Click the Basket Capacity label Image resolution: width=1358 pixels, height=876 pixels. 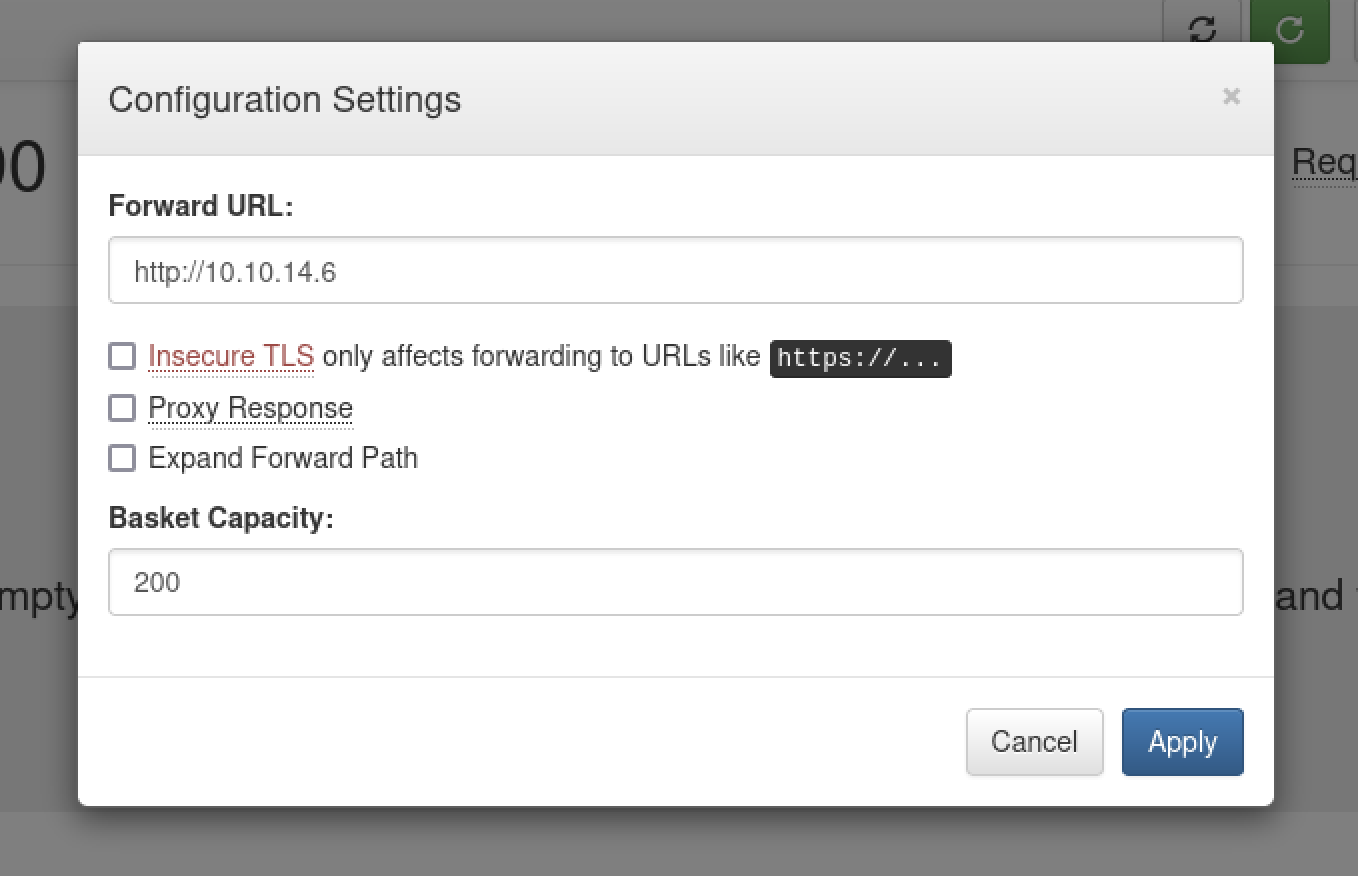[x=221, y=517]
